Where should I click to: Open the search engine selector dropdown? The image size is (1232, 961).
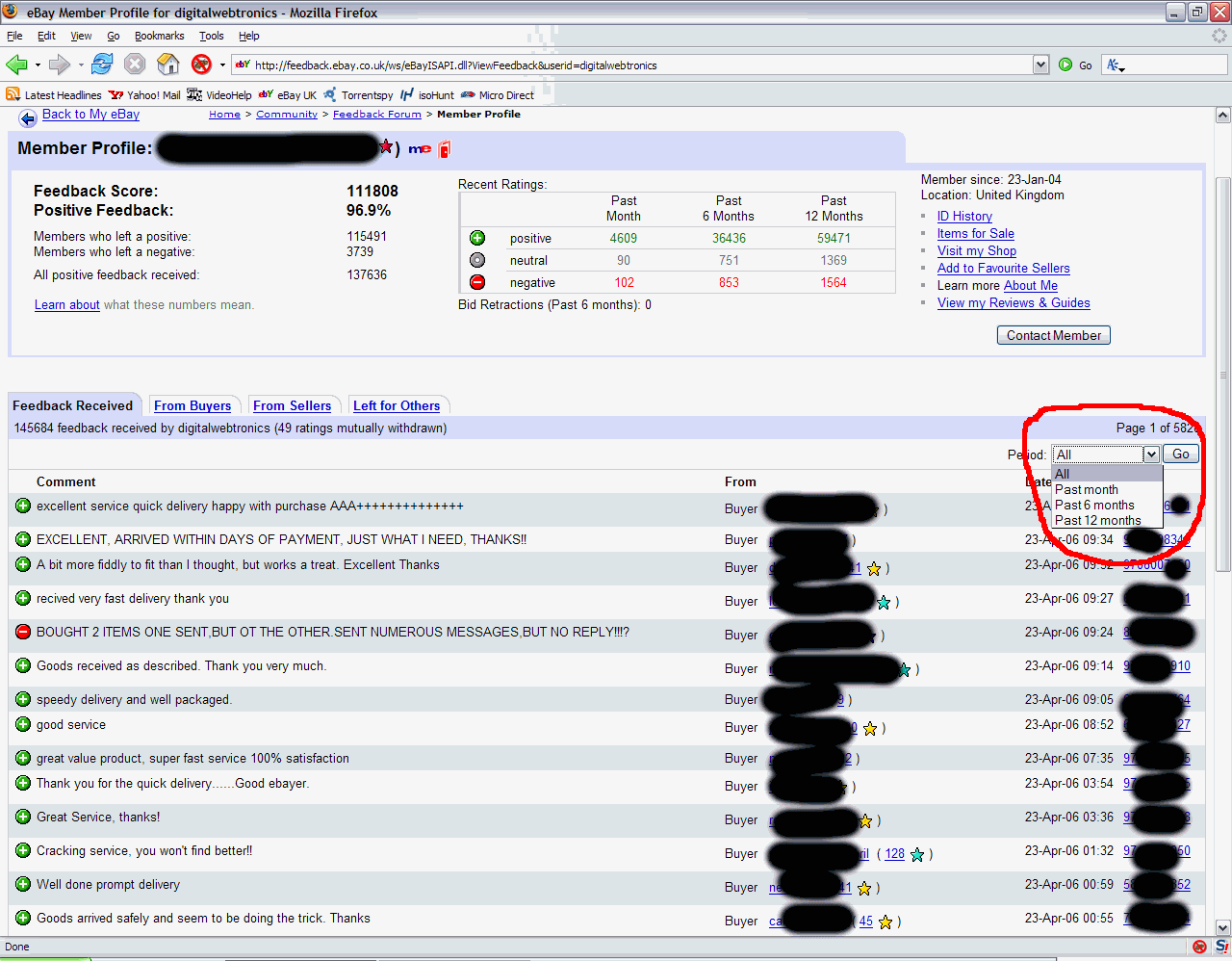tap(1115, 65)
